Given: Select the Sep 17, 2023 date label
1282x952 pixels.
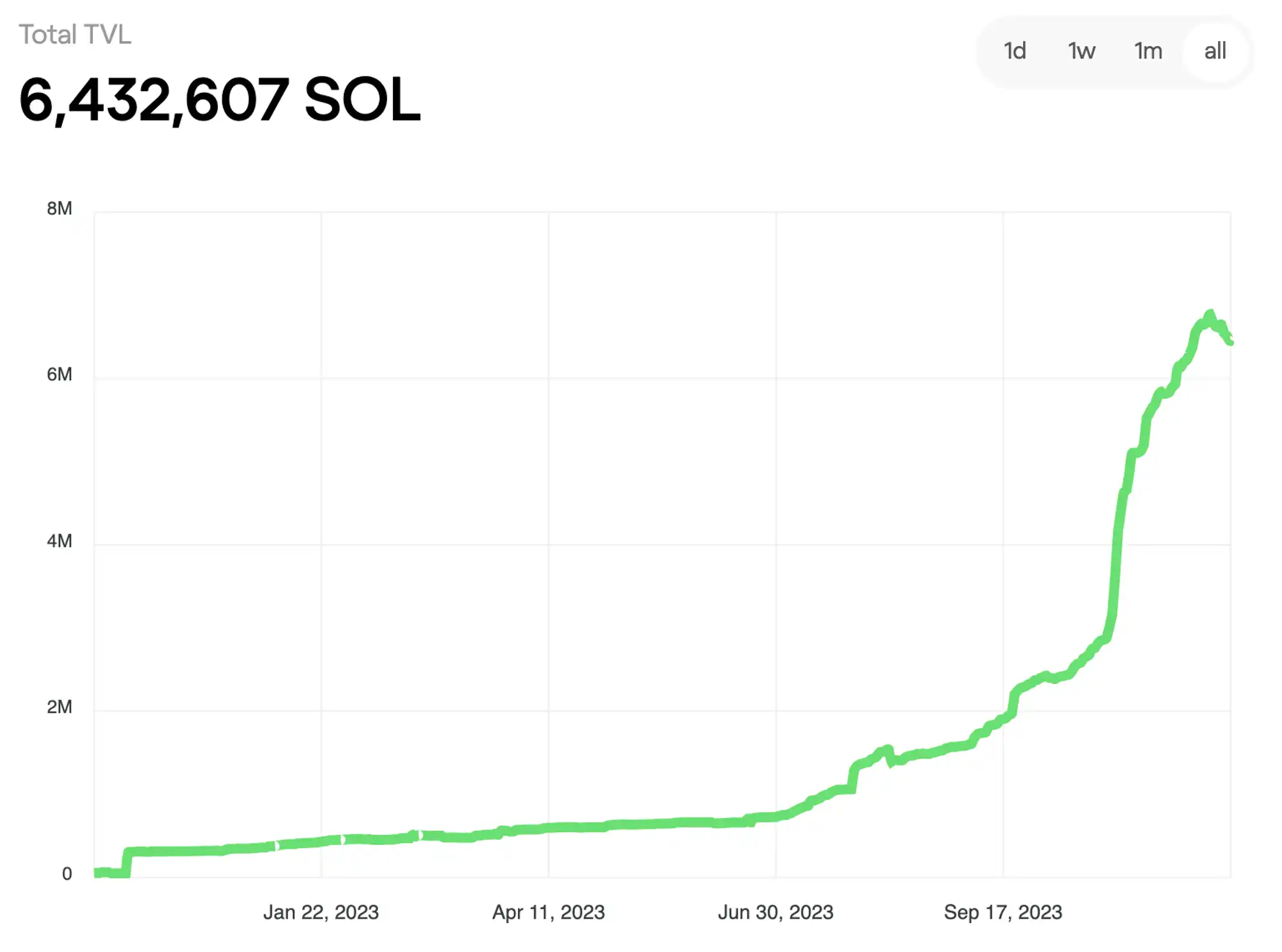Looking at the screenshot, I should coord(1003,912).
